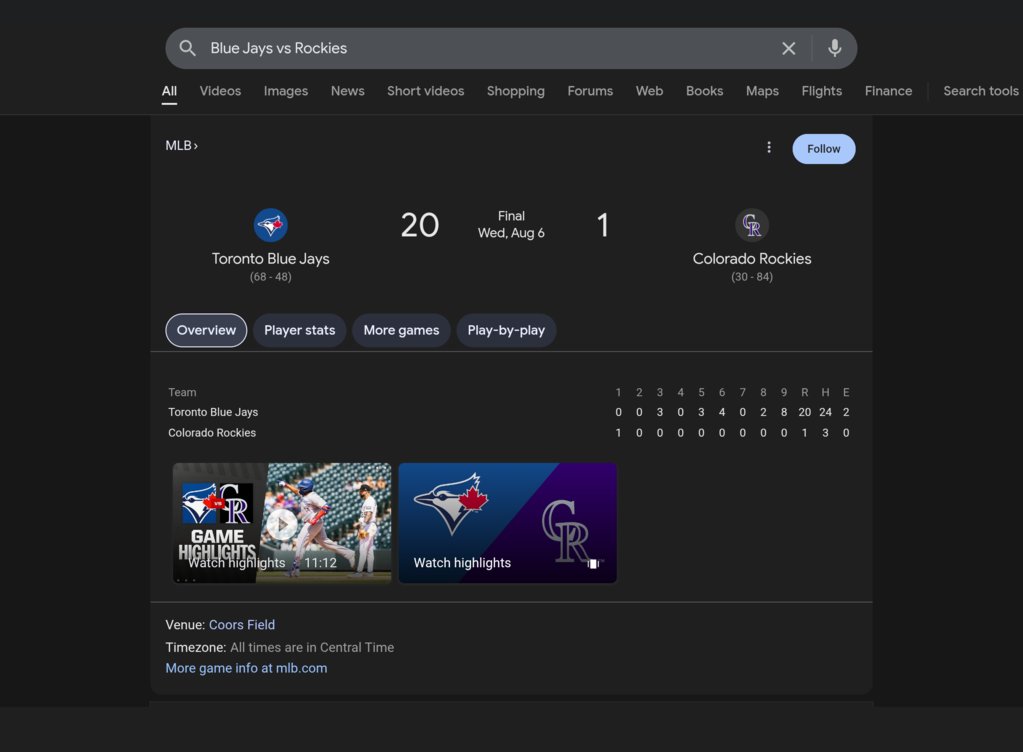The image size is (1023, 752).
Task: Click Colorado Rockies row in box score
Action: tap(509, 433)
